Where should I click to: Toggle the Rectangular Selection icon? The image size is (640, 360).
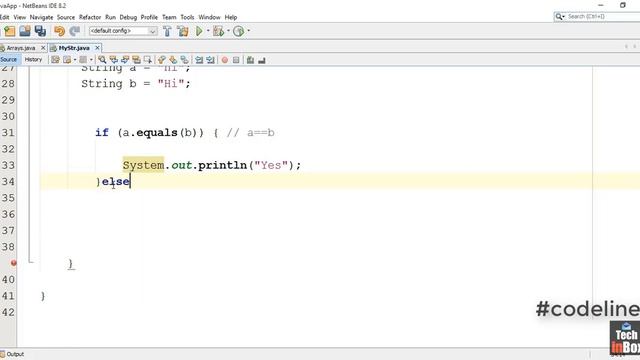[x=148, y=60]
